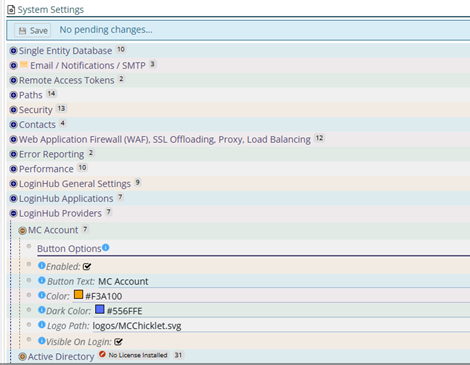Viewport: 470px width, 365px height.
Task: Click info icon next to Button Options
Action: (x=106, y=248)
